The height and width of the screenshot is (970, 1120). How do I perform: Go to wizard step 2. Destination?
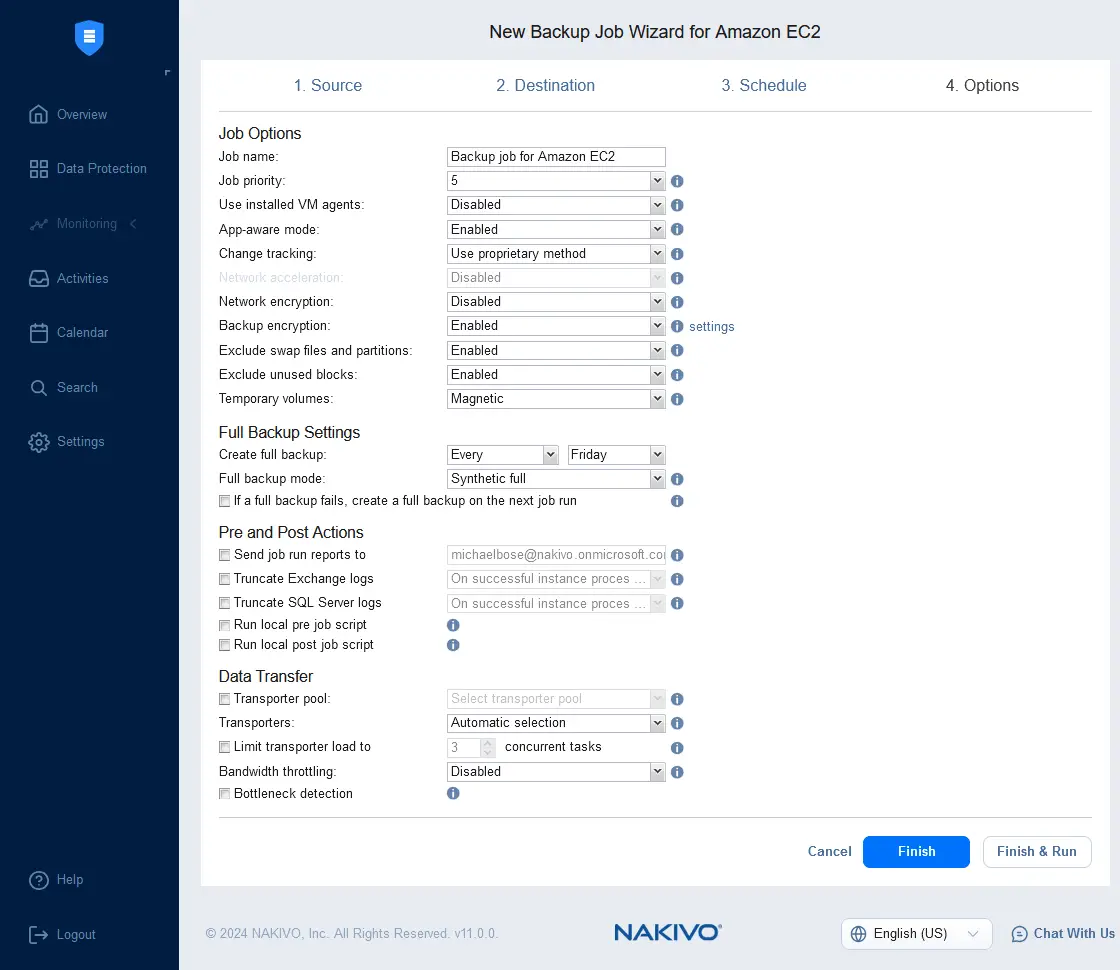point(546,86)
